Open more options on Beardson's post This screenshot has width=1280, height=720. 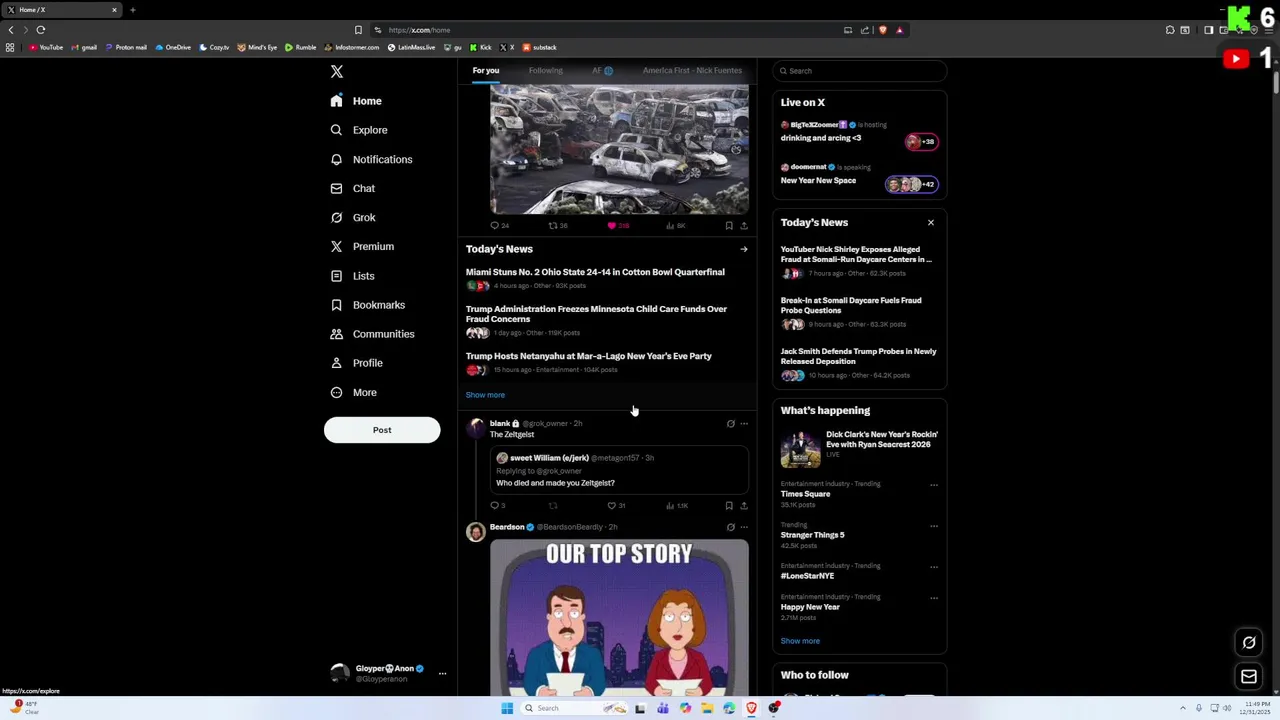pyautogui.click(x=744, y=527)
